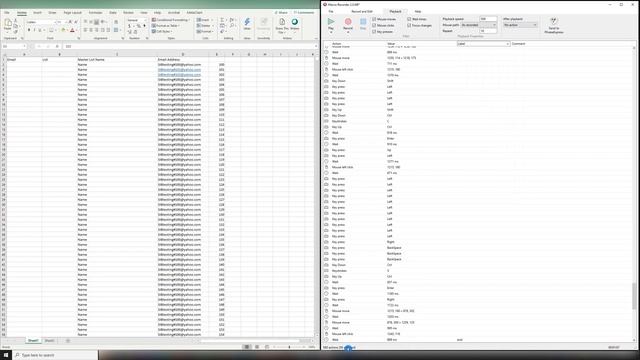Screen dimensions: 640x360
Task: Click the Delete cells button in Excel
Action: pyautogui.click(x=204, y=26)
